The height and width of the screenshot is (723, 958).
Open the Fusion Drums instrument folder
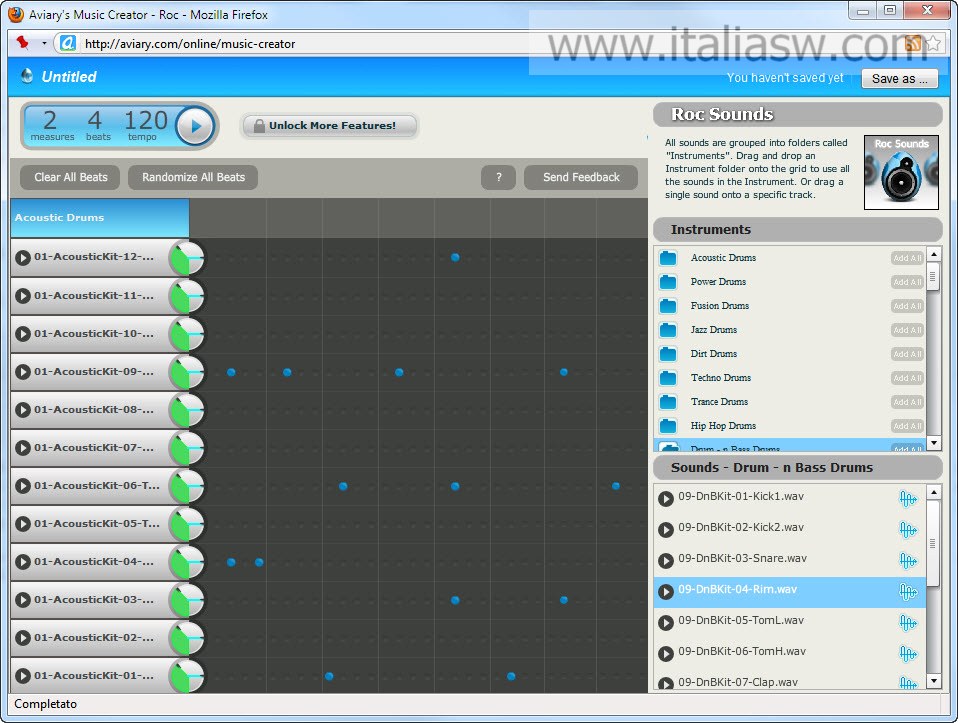tap(668, 306)
